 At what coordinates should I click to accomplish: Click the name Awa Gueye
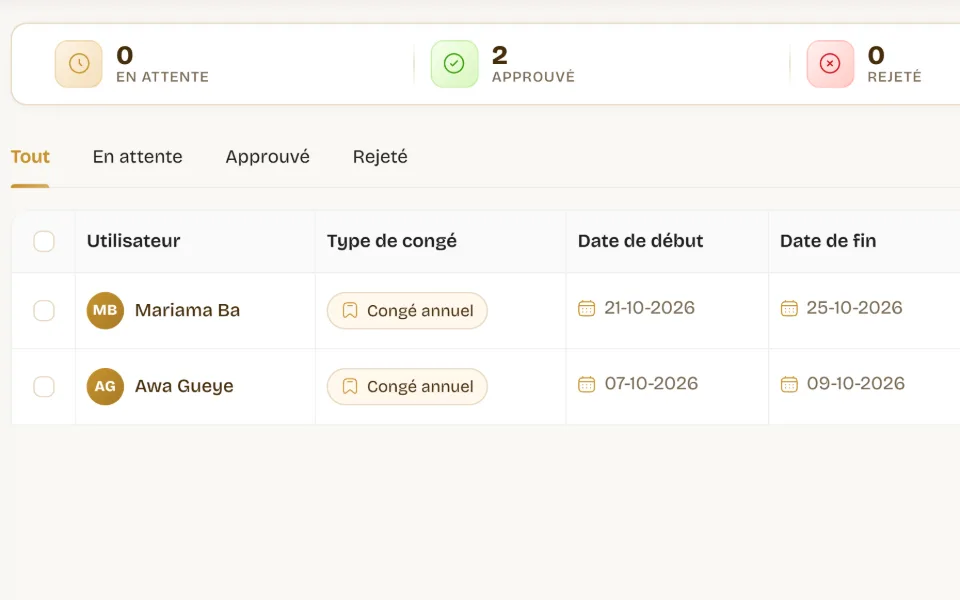click(184, 386)
